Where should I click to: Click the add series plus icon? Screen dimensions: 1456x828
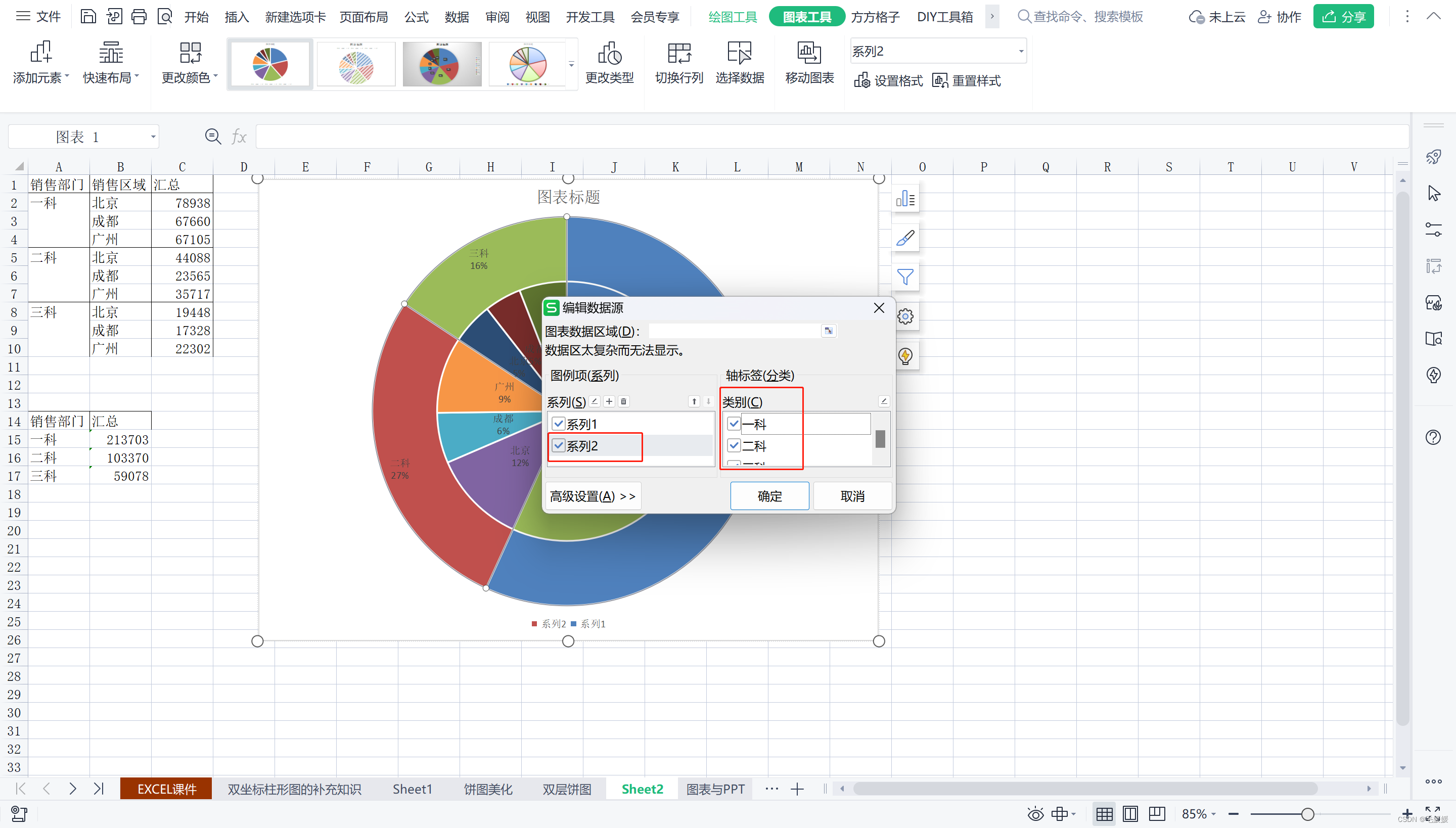[609, 401]
